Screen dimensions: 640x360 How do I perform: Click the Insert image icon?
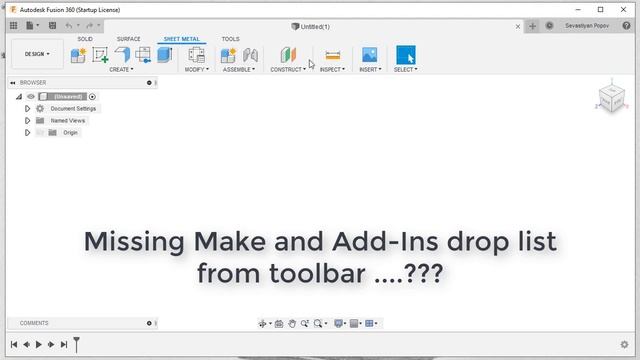click(x=370, y=55)
